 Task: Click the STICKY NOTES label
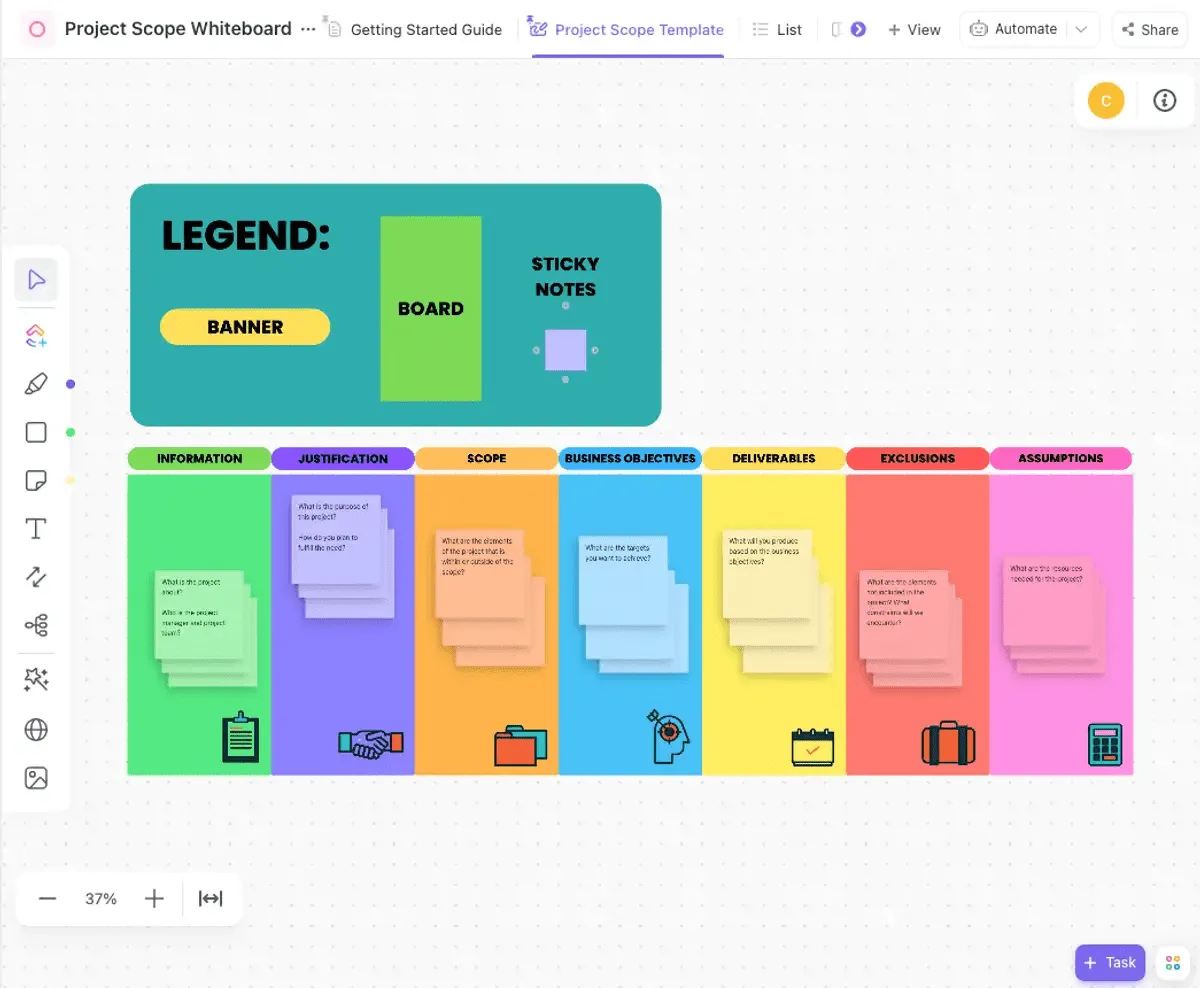pyautogui.click(x=565, y=277)
